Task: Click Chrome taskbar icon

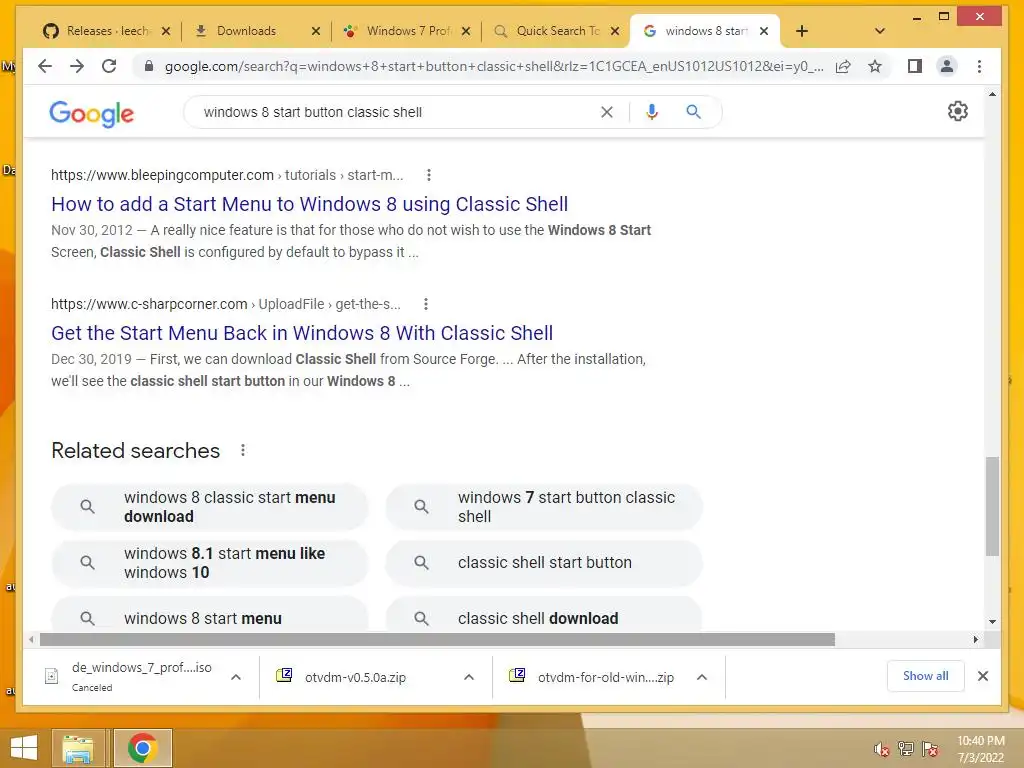Action: pyautogui.click(x=142, y=748)
